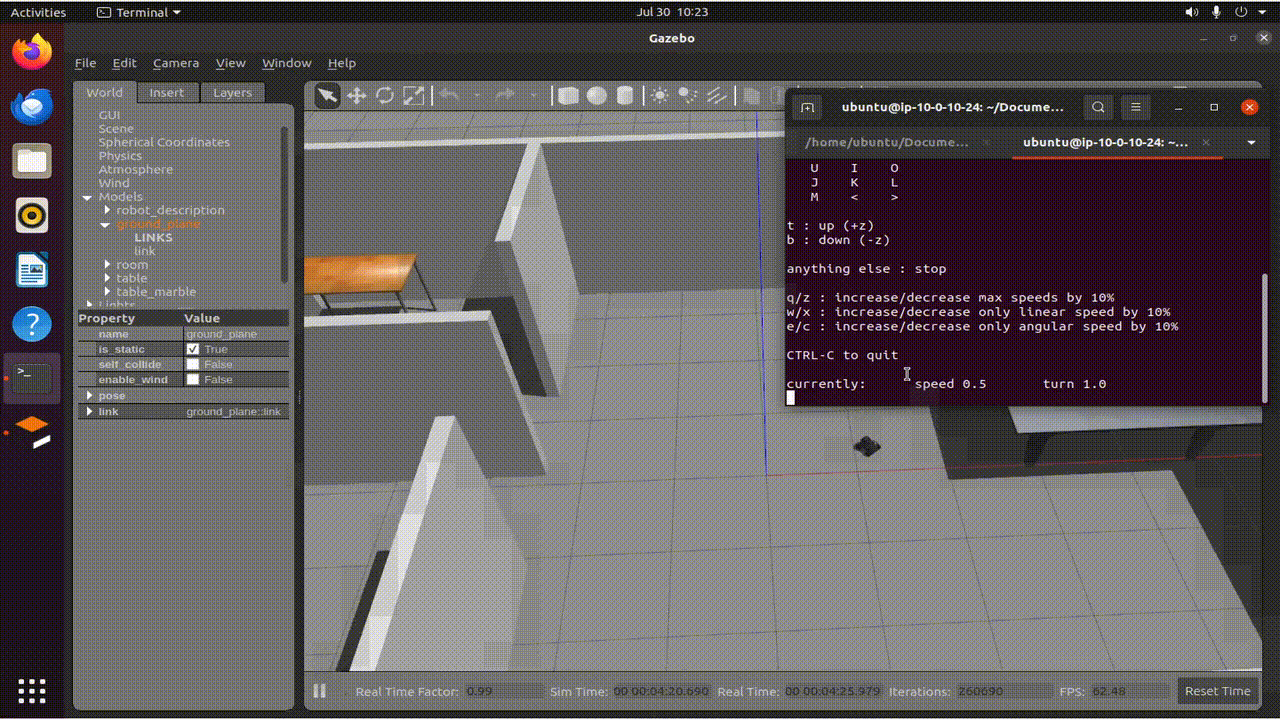Insert a Box shape
1280x720 pixels.
(x=568, y=96)
